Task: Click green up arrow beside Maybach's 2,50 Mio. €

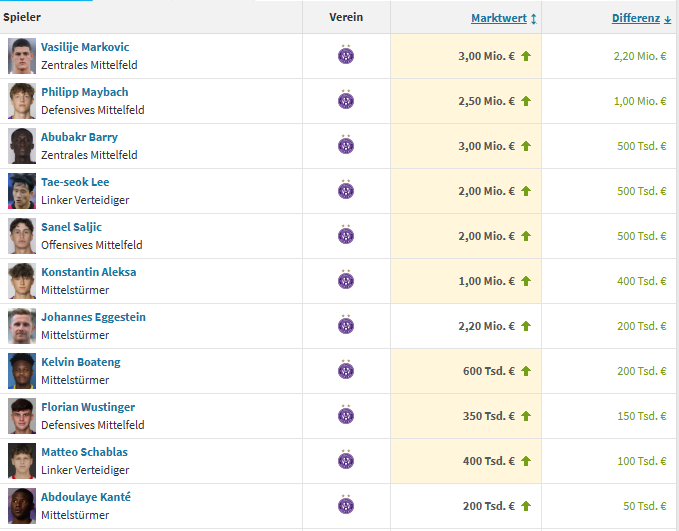Action: click(x=526, y=101)
